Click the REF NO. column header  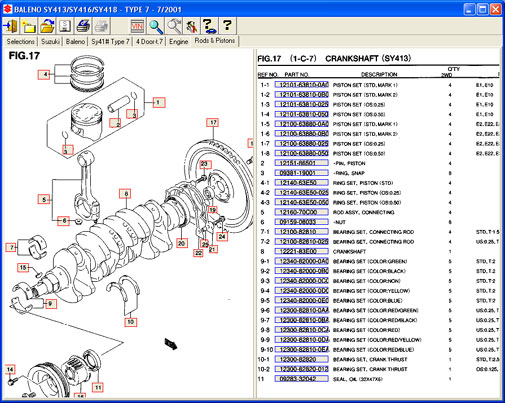(267, 74)
